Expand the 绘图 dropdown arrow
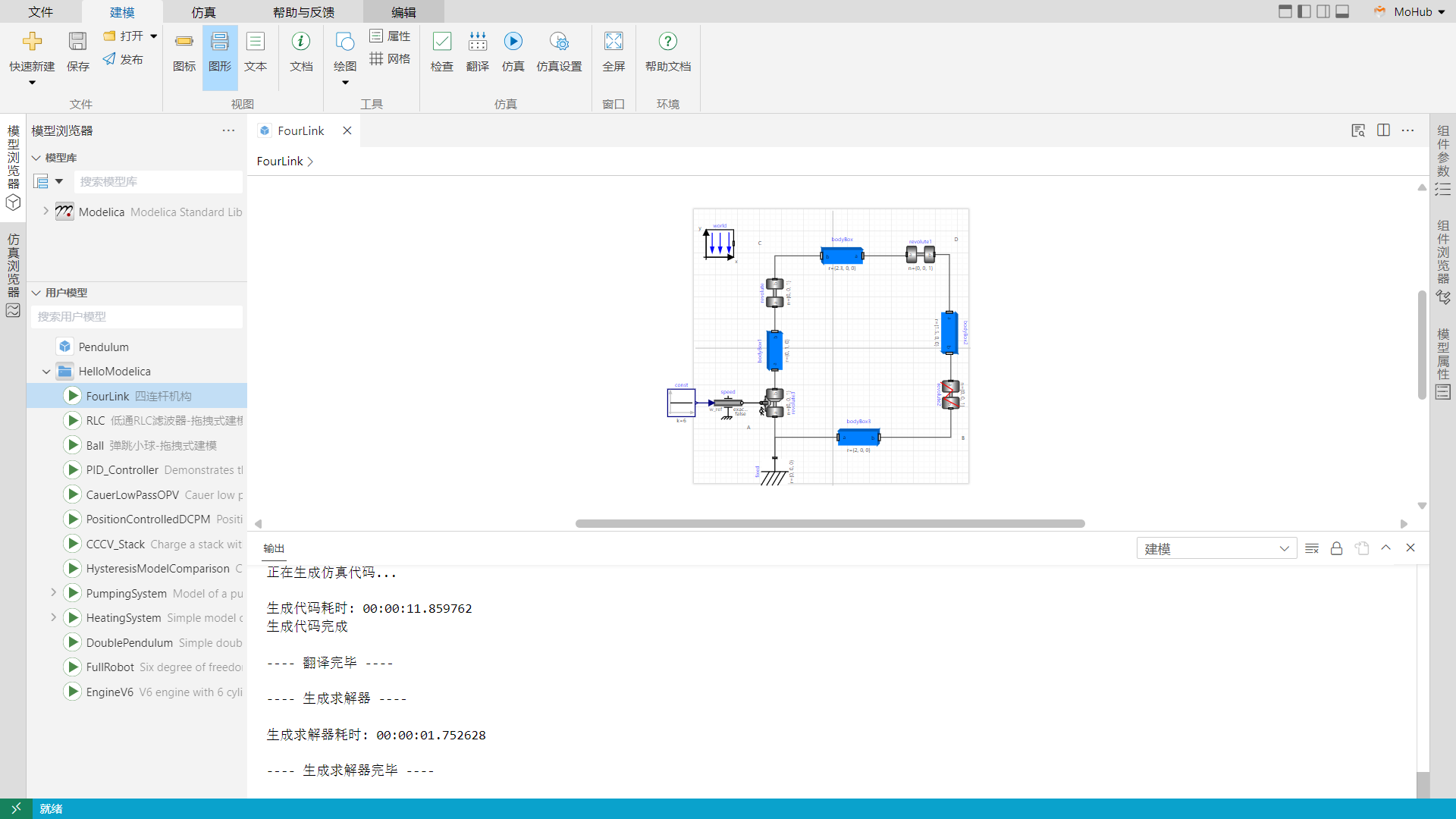1456x819 pixels. (345, 83)
